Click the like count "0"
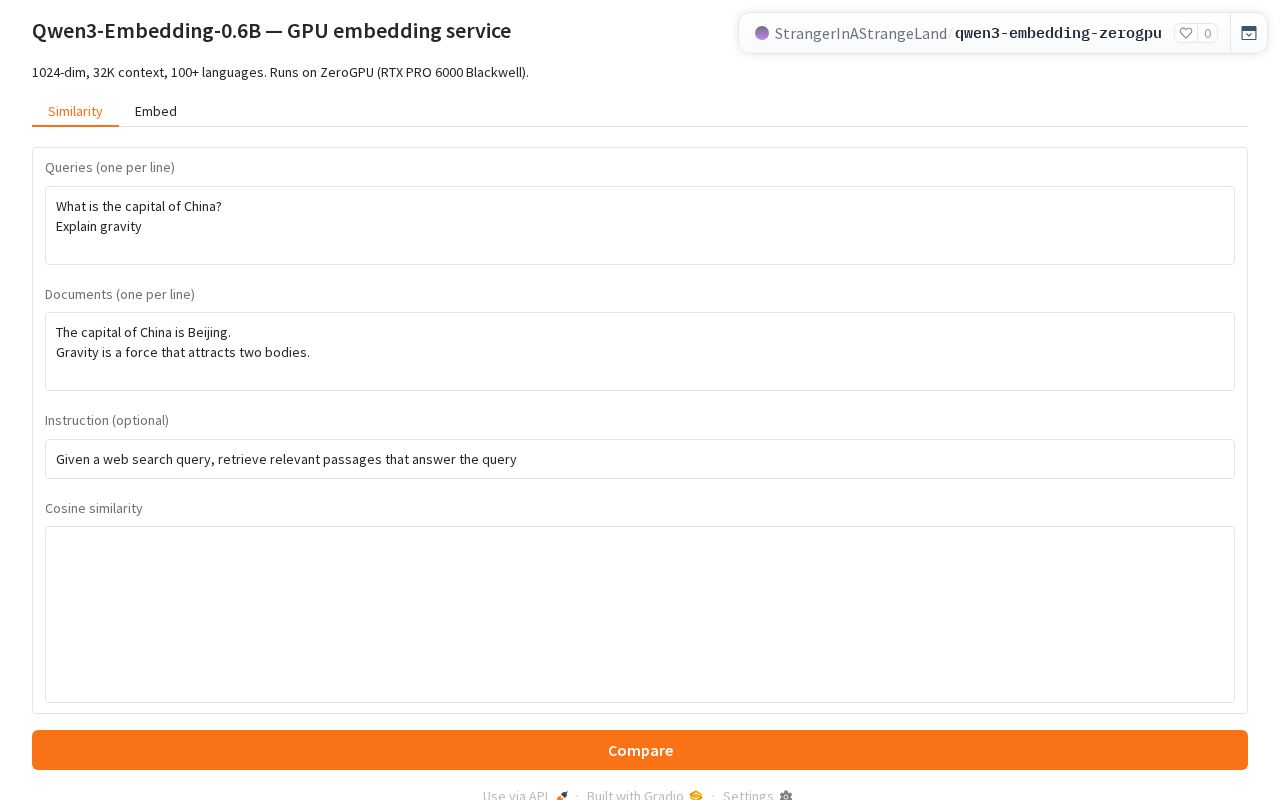The width and height of the screenshot is (1280, 800). point(1207,33)
